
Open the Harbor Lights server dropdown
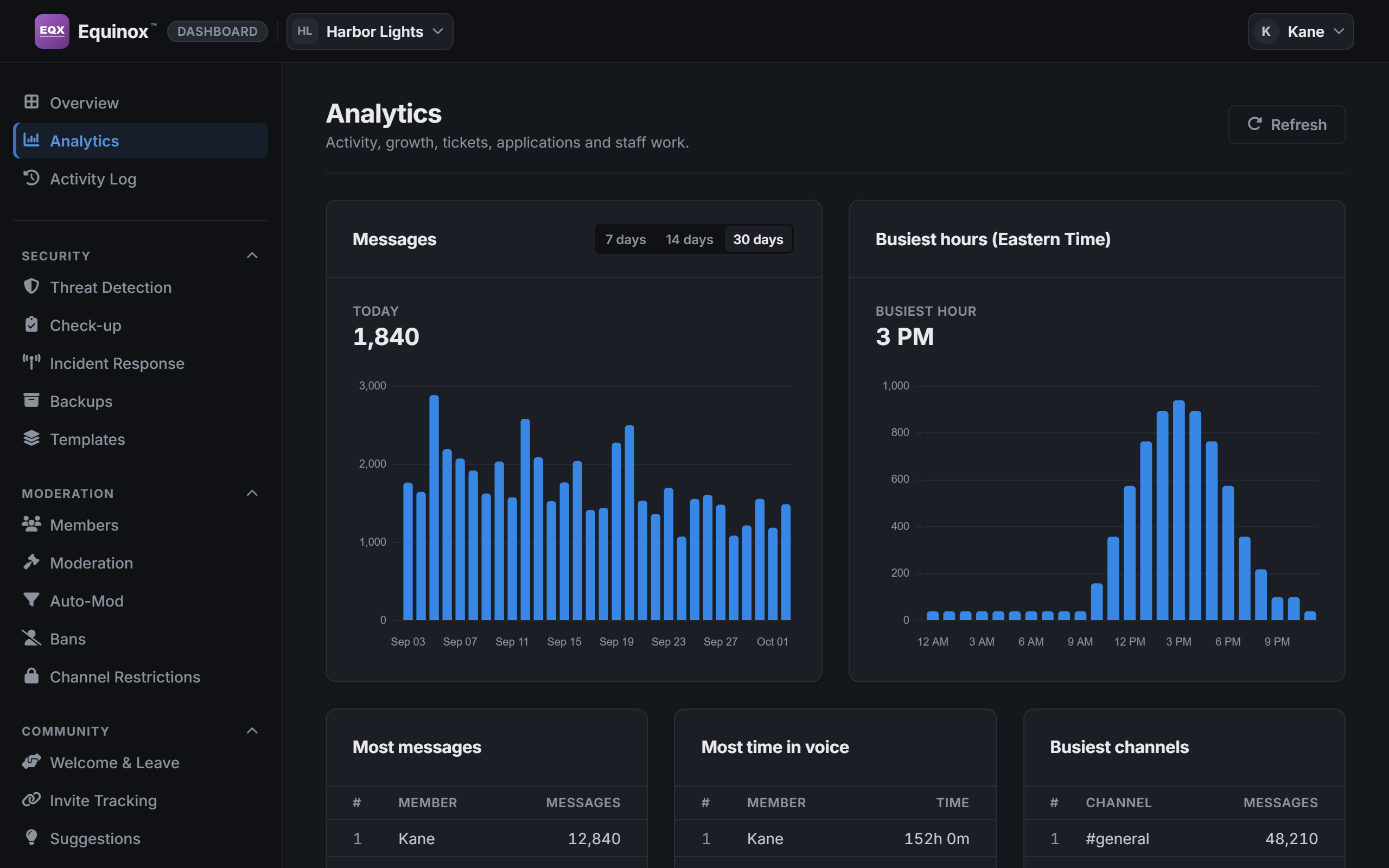tap(369, 31)
